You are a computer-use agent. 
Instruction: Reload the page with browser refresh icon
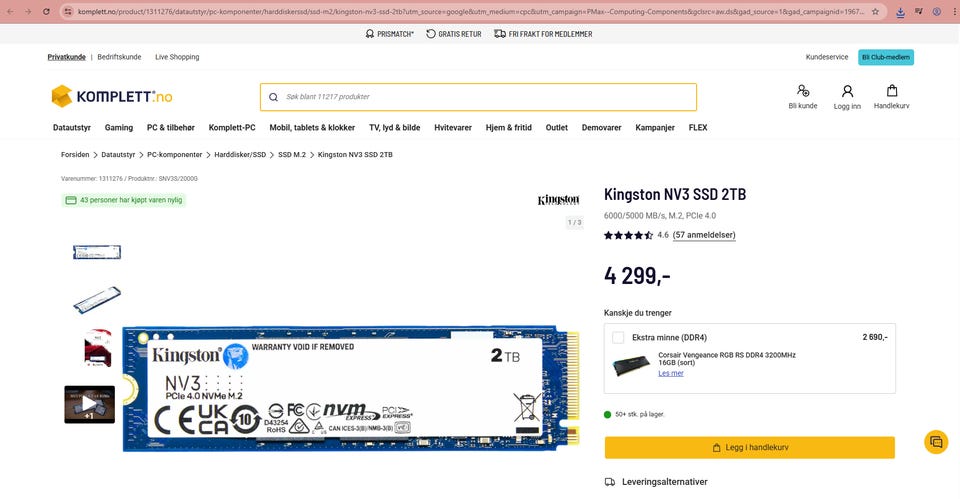46,11
